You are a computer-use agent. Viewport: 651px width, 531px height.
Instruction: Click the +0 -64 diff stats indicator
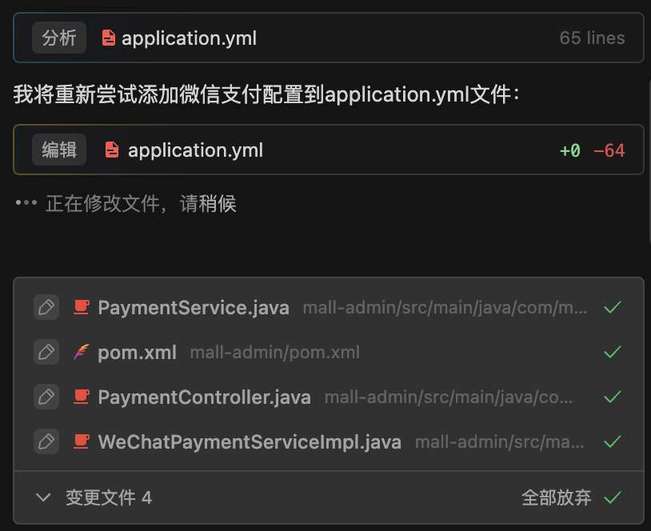click(x=592, y=150)
